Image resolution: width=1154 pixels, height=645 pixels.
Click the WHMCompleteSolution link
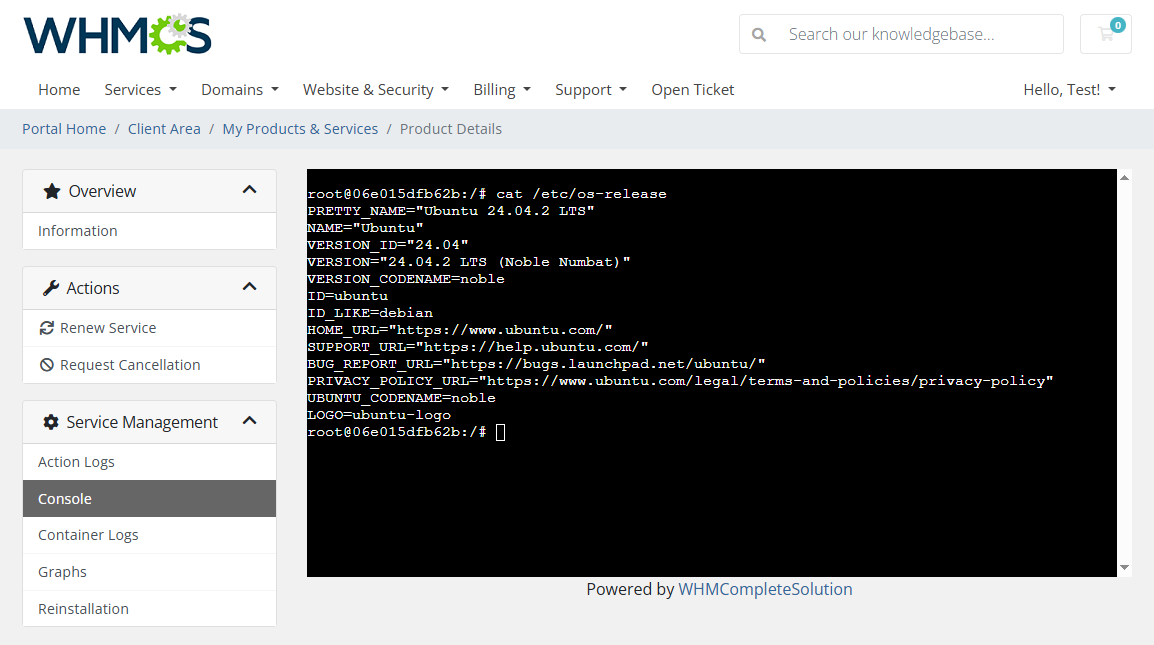pyautogui.click(x=765, y=589)
